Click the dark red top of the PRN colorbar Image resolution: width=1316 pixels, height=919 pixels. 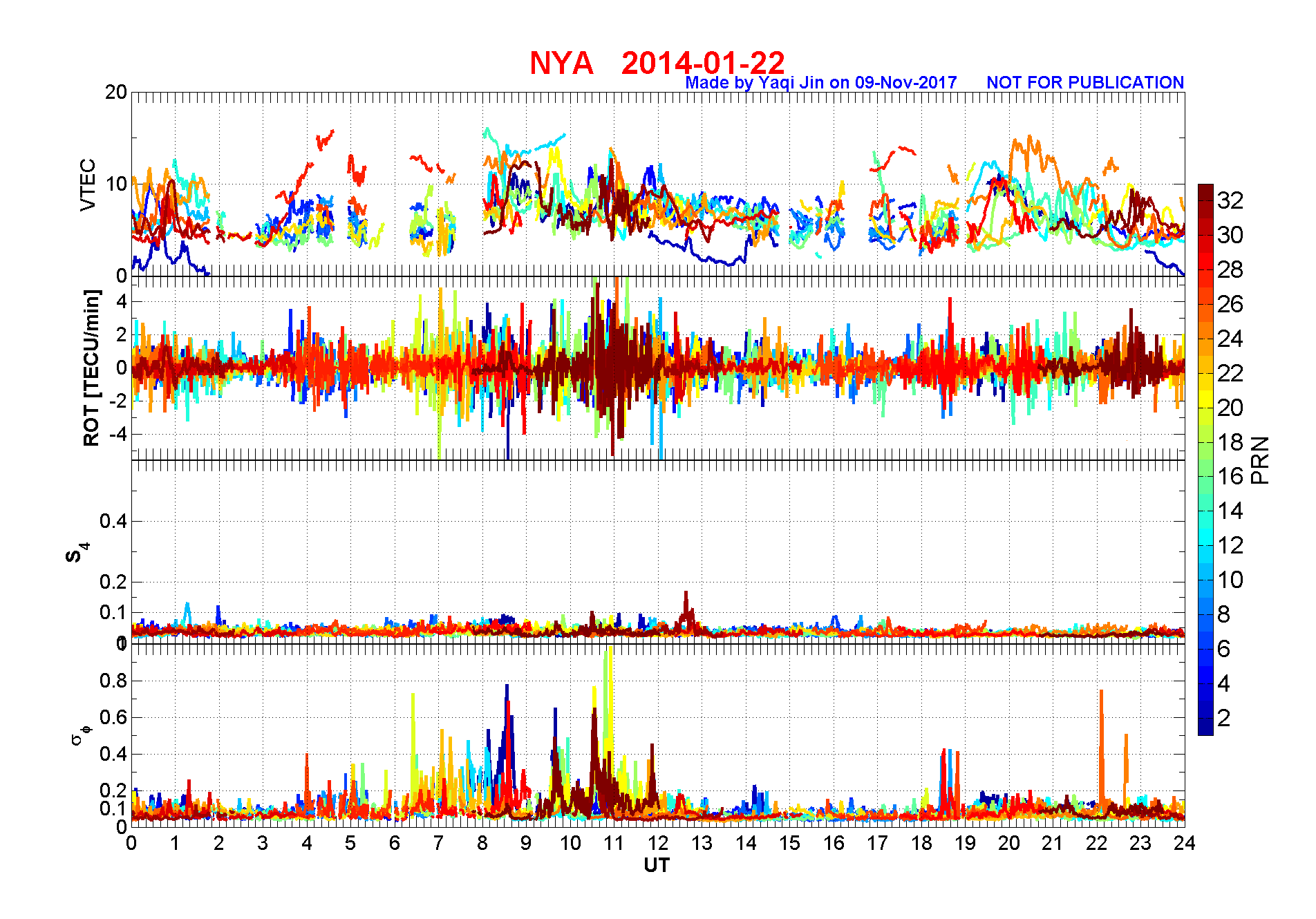pyautogui.click(x=1205, y=192)
